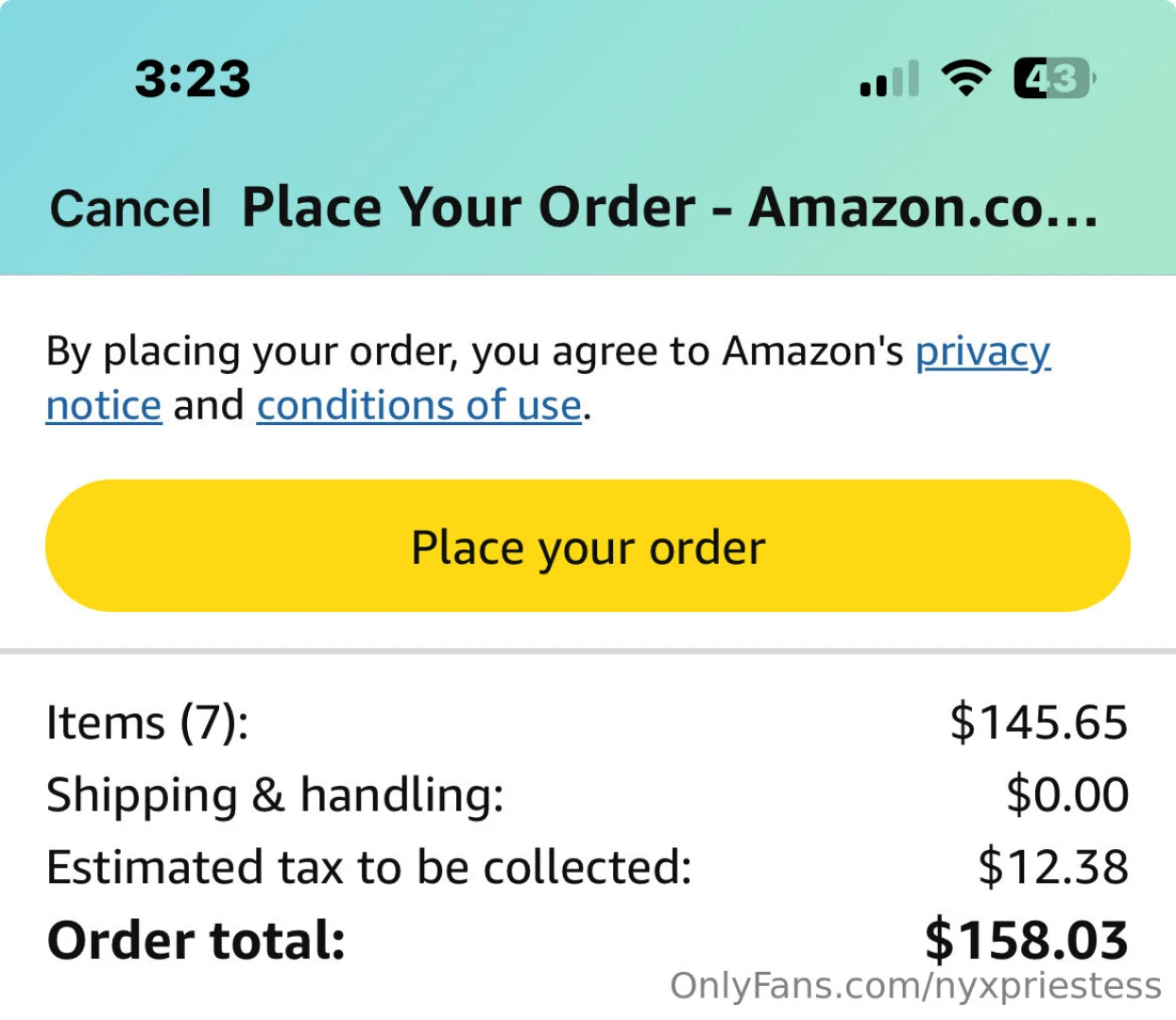This screenshot has height=1020, width=1176.
Task: Tap the bold 'Order total:' label
Action: tap(196, 942)
